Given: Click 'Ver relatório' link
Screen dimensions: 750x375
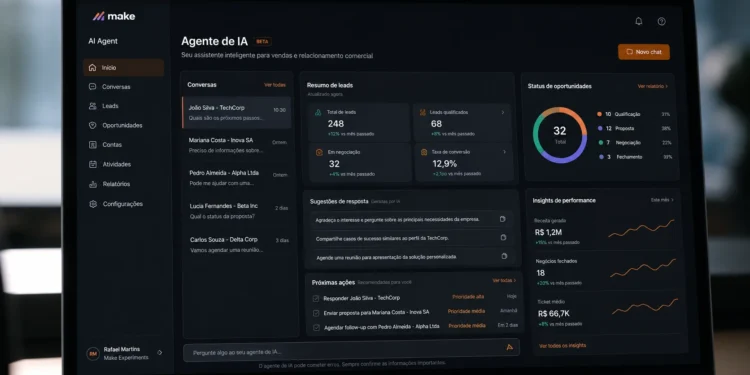Looking at the screenshot, I should tap(652, 86).
